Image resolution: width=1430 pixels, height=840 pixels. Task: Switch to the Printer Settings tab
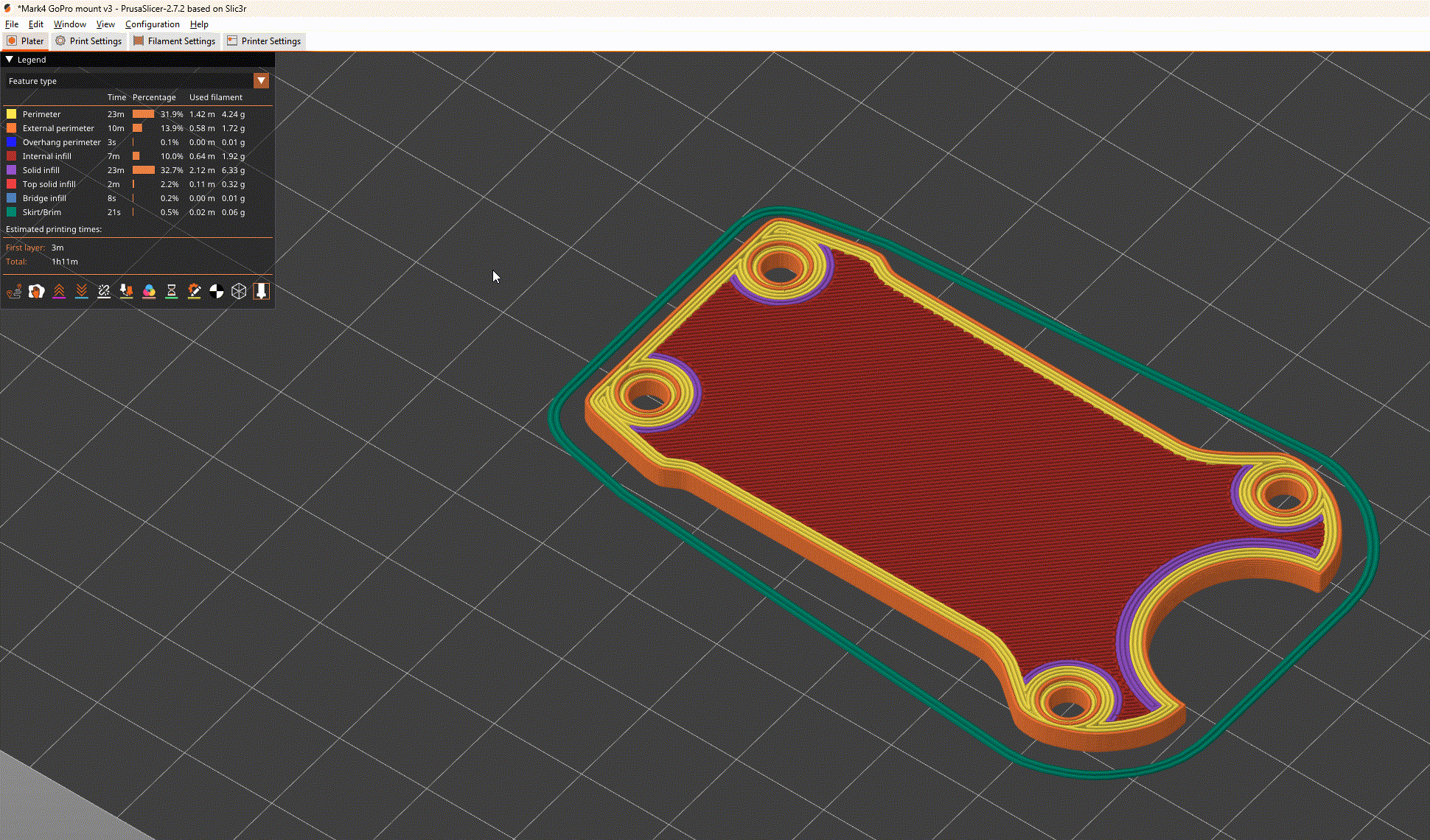click(264, 41)
